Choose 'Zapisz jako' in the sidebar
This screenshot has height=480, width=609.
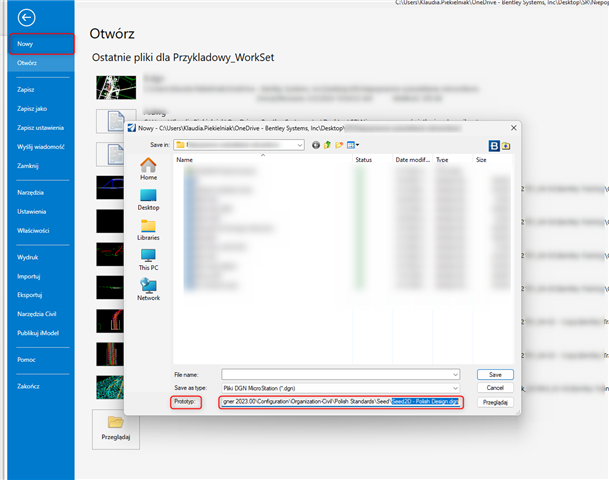32,109
